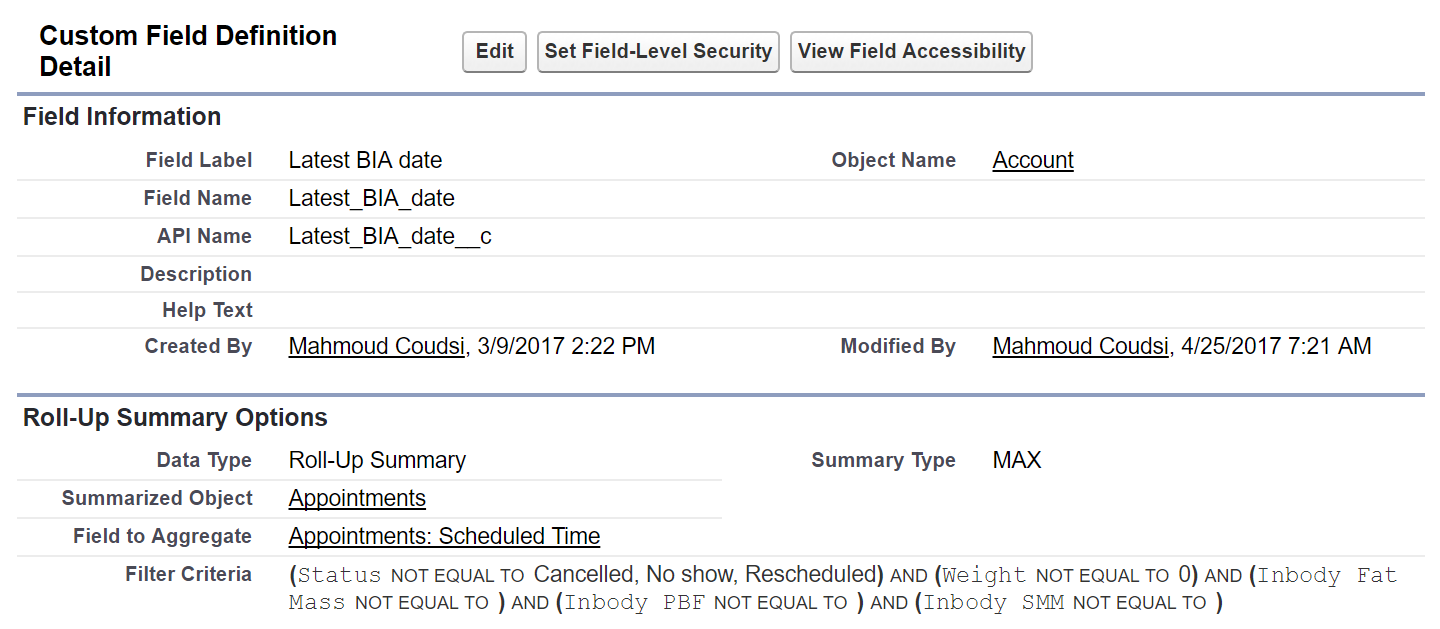
Task: Click the API Name value Latest_BIA_date__c
Action: pyautogui.click(x=390, y=236)
